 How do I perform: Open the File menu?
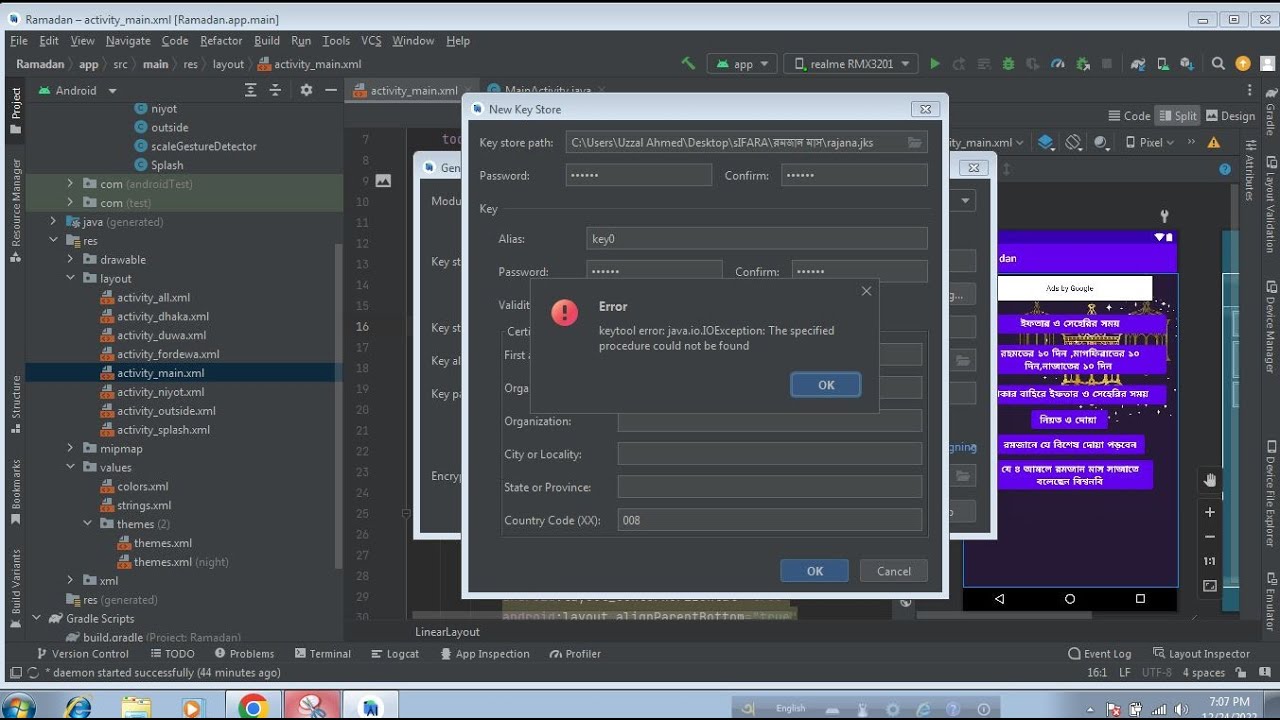19,41
